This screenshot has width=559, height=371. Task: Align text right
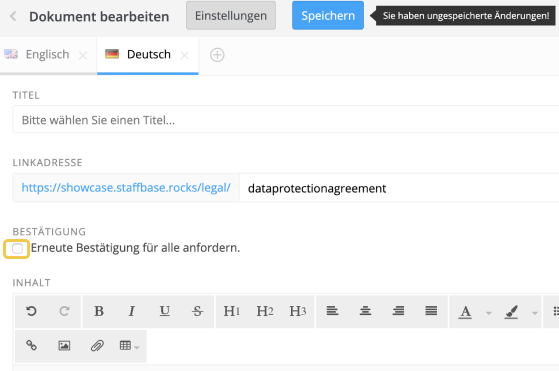[x=398, y=311]
